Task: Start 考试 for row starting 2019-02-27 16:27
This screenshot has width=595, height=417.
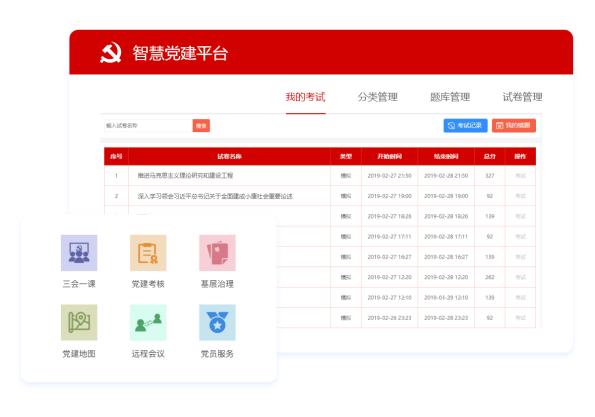Action: tap(520, 257)
